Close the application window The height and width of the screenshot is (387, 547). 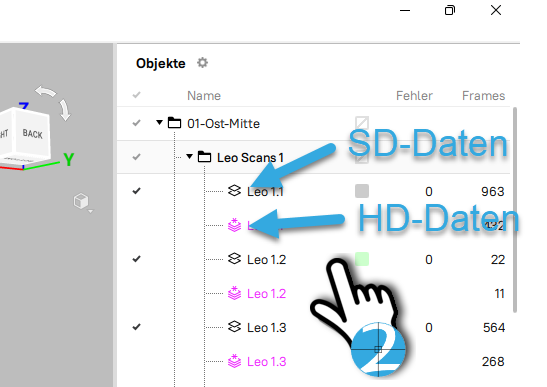point(496,10)
